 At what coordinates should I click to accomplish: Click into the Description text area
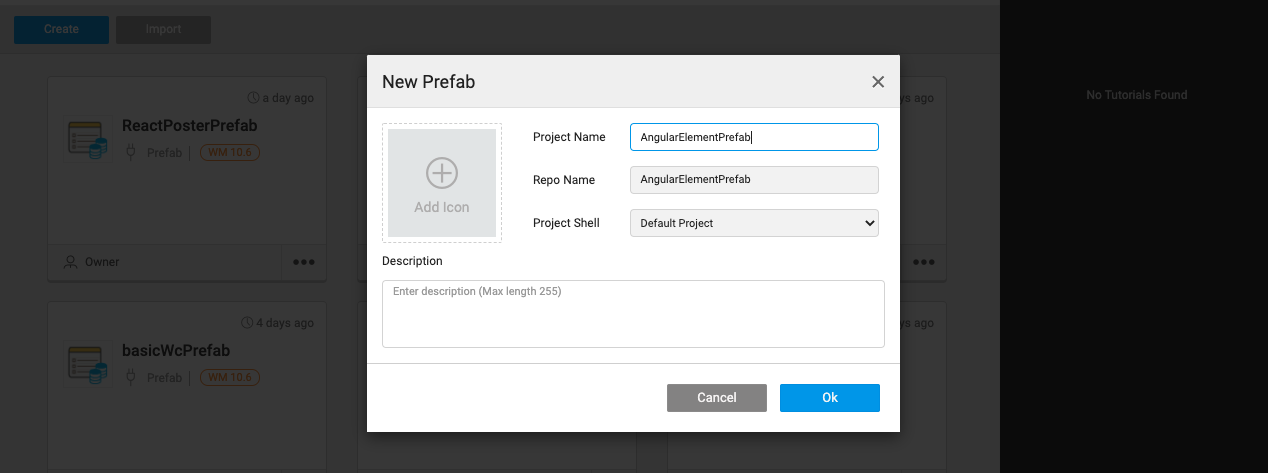tap(633, 314)
